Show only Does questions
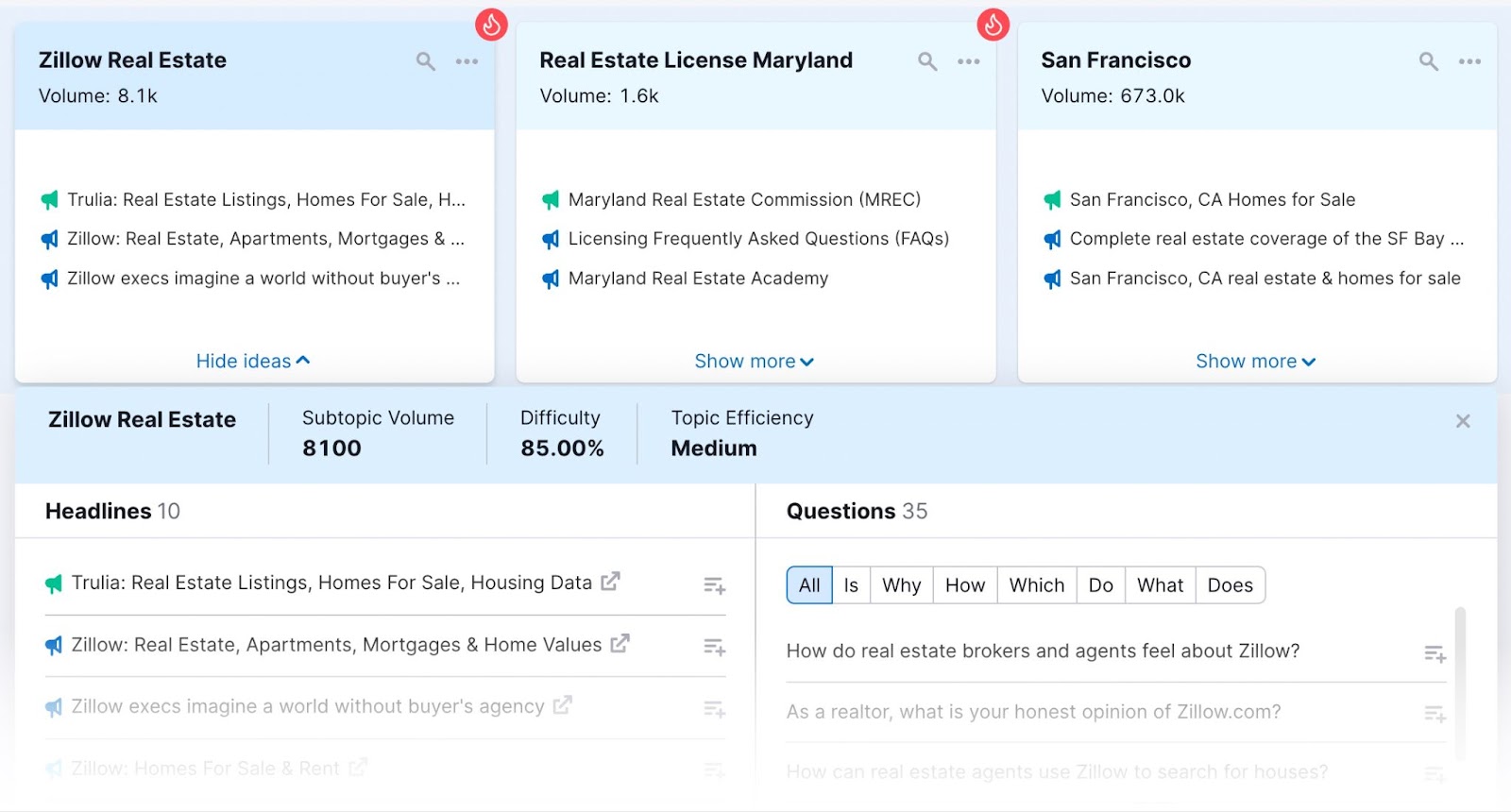The image size is (1511, 812). point(1230,585)
